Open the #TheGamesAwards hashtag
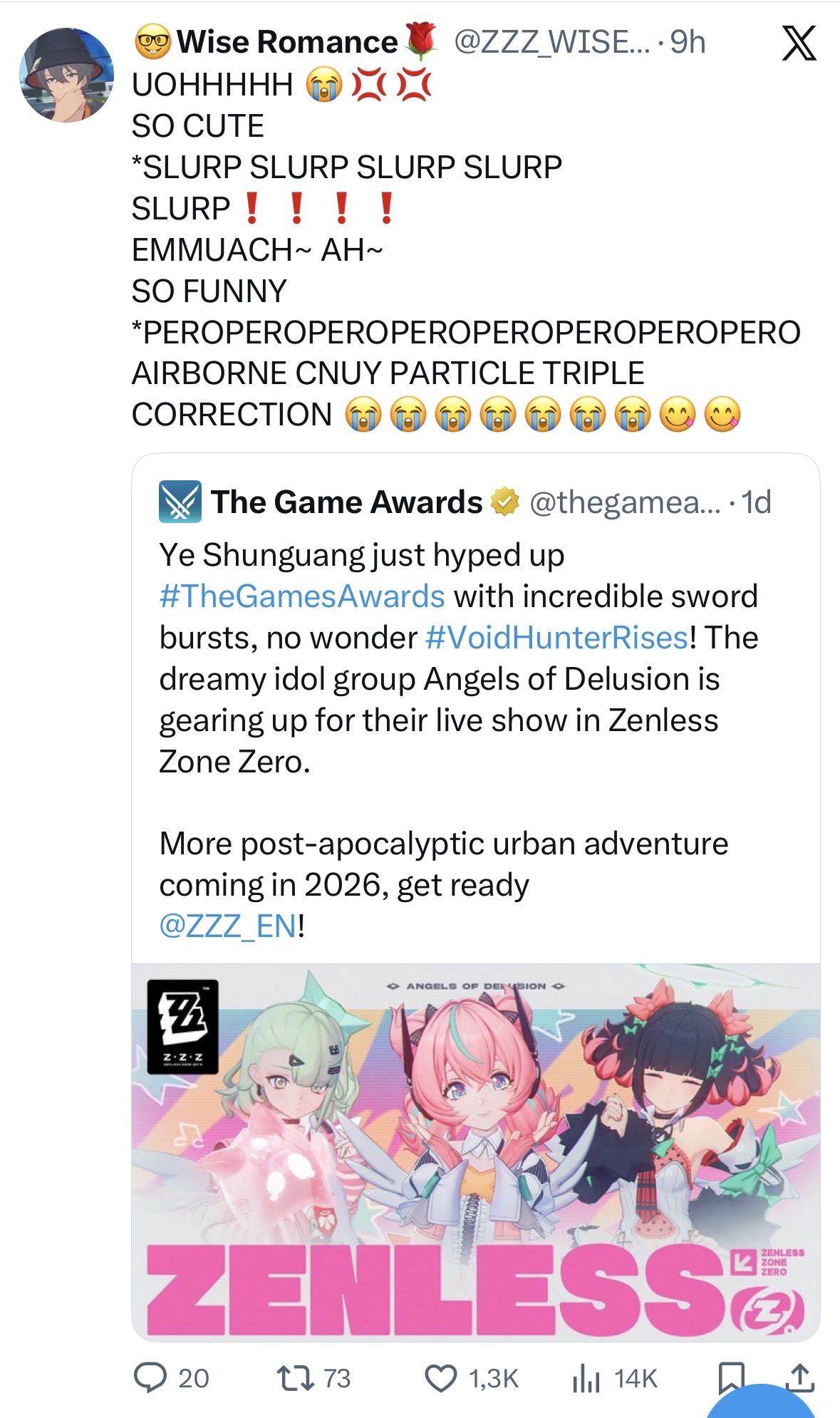Screen dimensions: 840x1418 pyautogui.click(x=302, y=596)
